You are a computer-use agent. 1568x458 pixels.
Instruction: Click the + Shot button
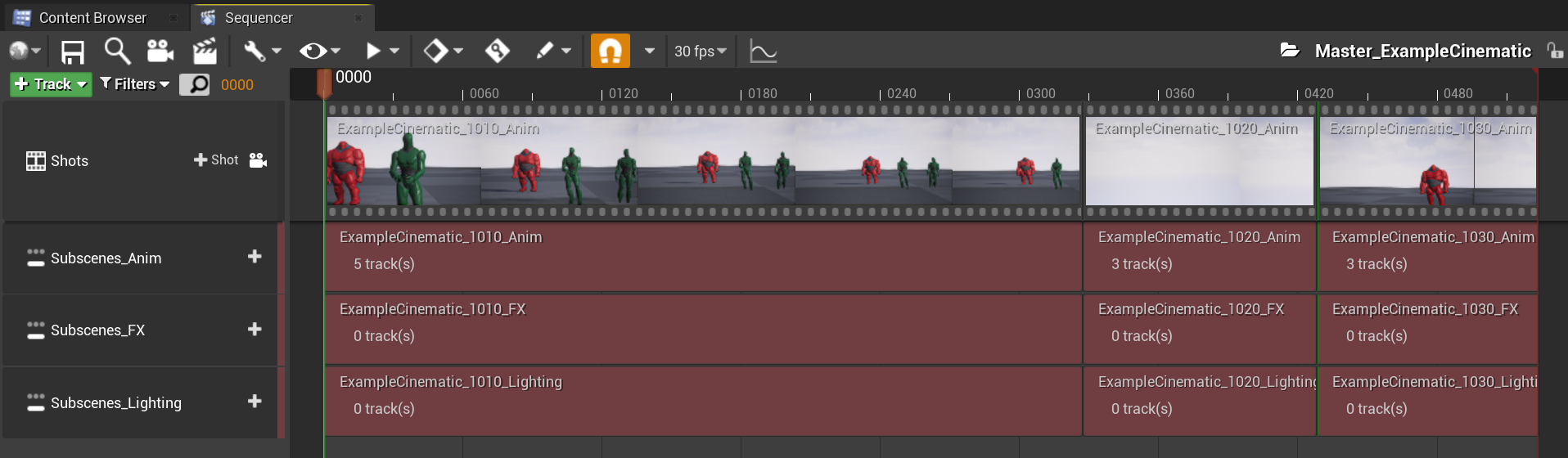(216, 160)
